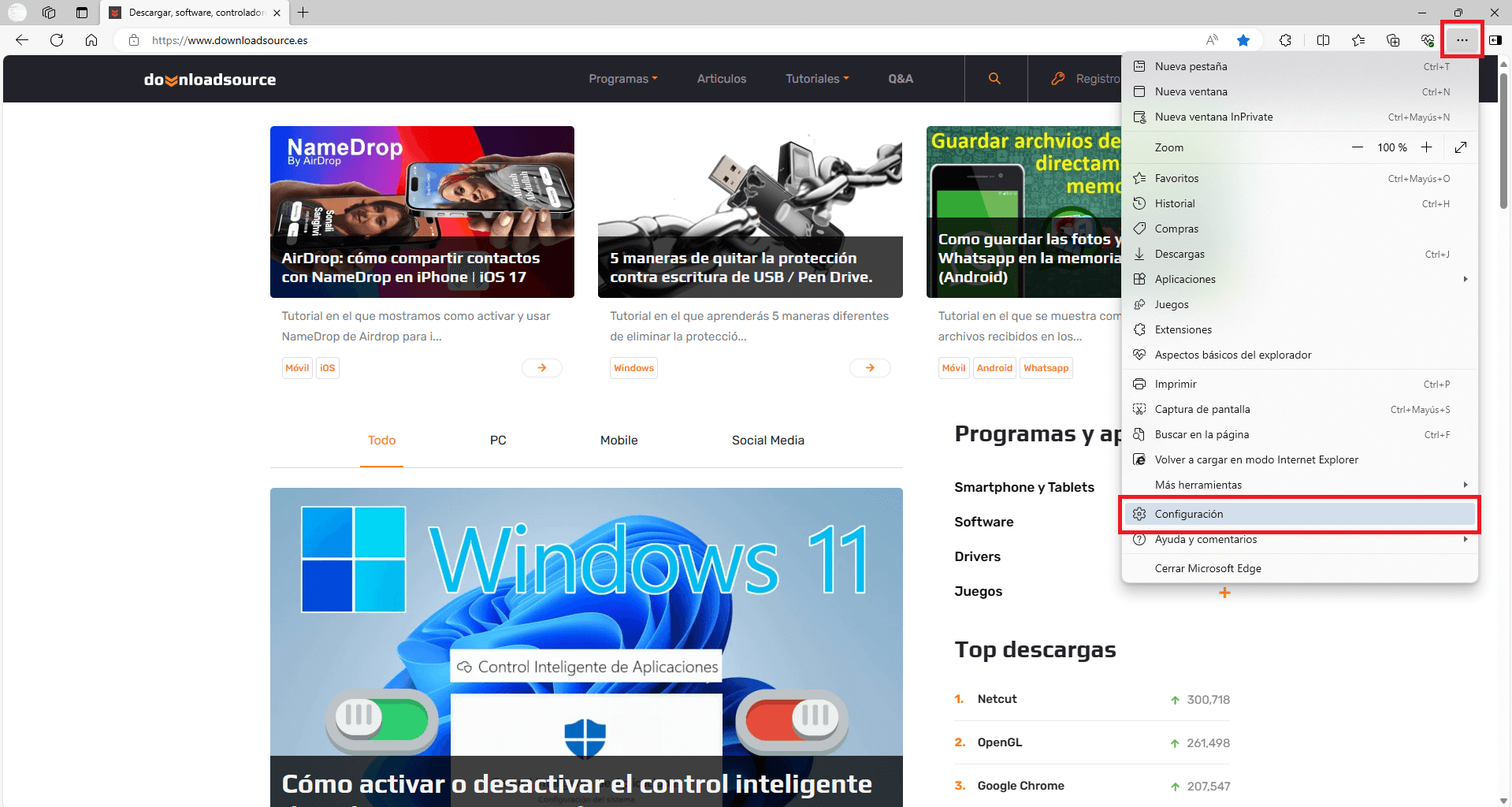This screenshot has width=1512, height=807.
Task: Switch to the Mobile tab
Action: [x=619, y=441]
